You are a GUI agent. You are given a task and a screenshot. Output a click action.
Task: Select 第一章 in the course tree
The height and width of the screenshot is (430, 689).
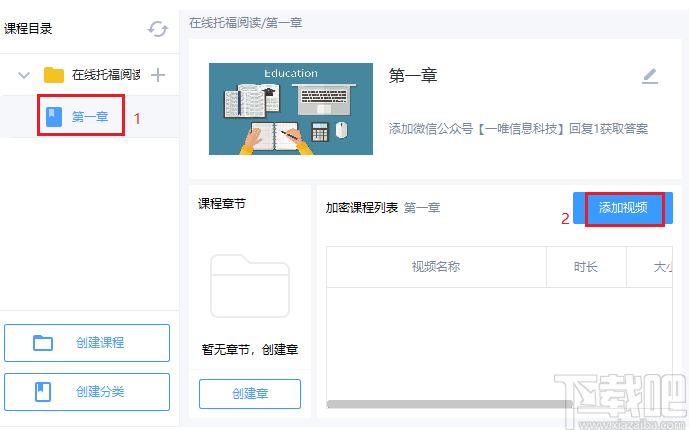click(90, 117)
